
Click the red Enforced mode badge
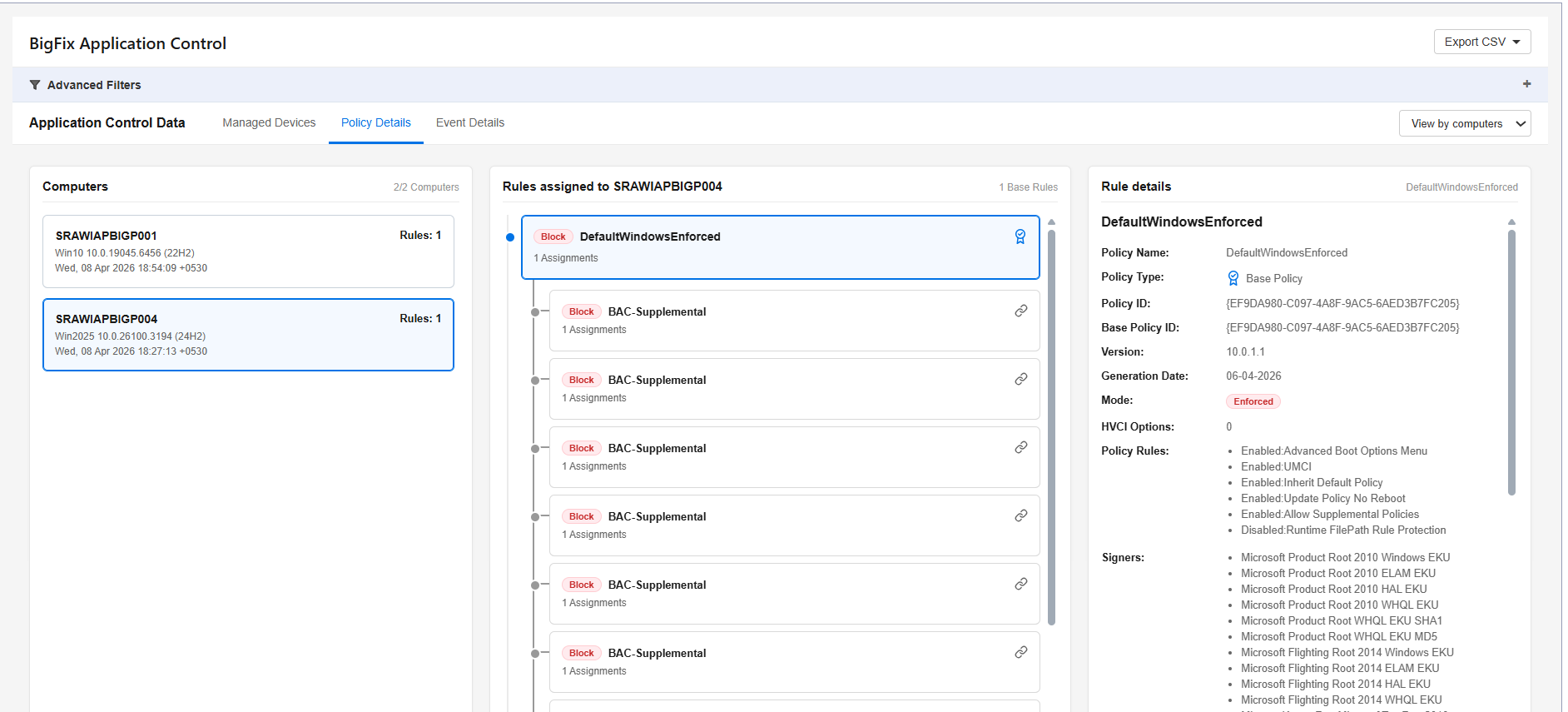(1253, 401)
